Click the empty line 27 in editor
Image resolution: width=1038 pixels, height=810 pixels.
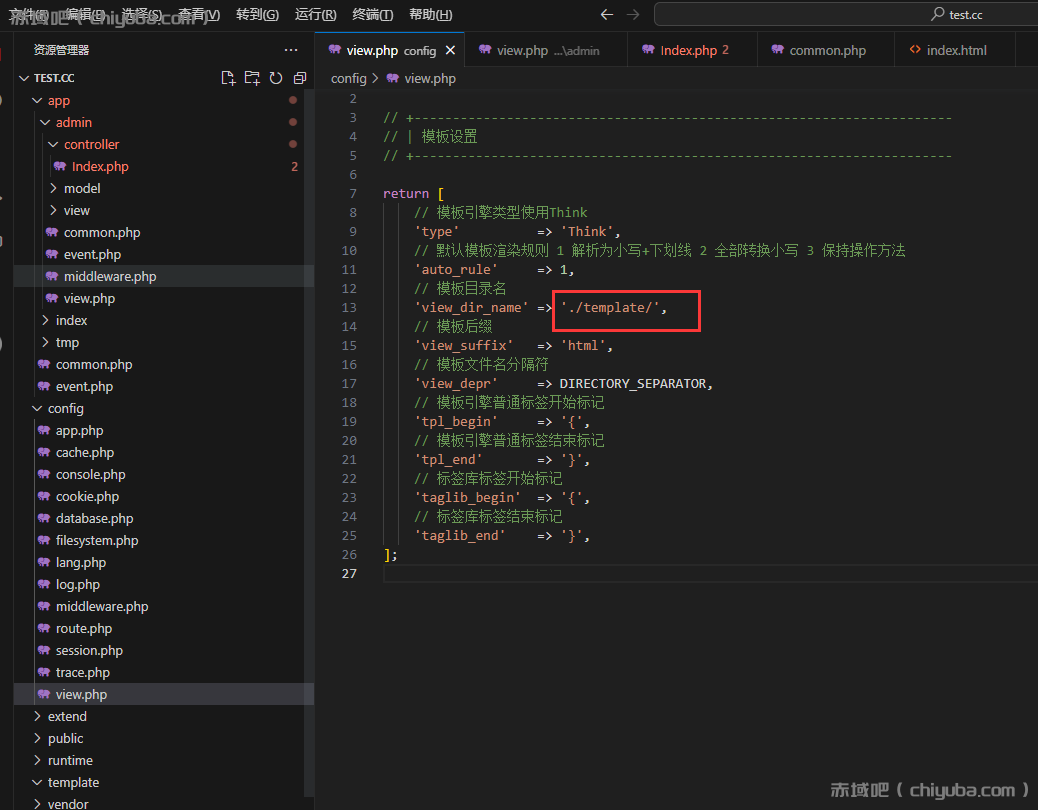pos(710,574)
